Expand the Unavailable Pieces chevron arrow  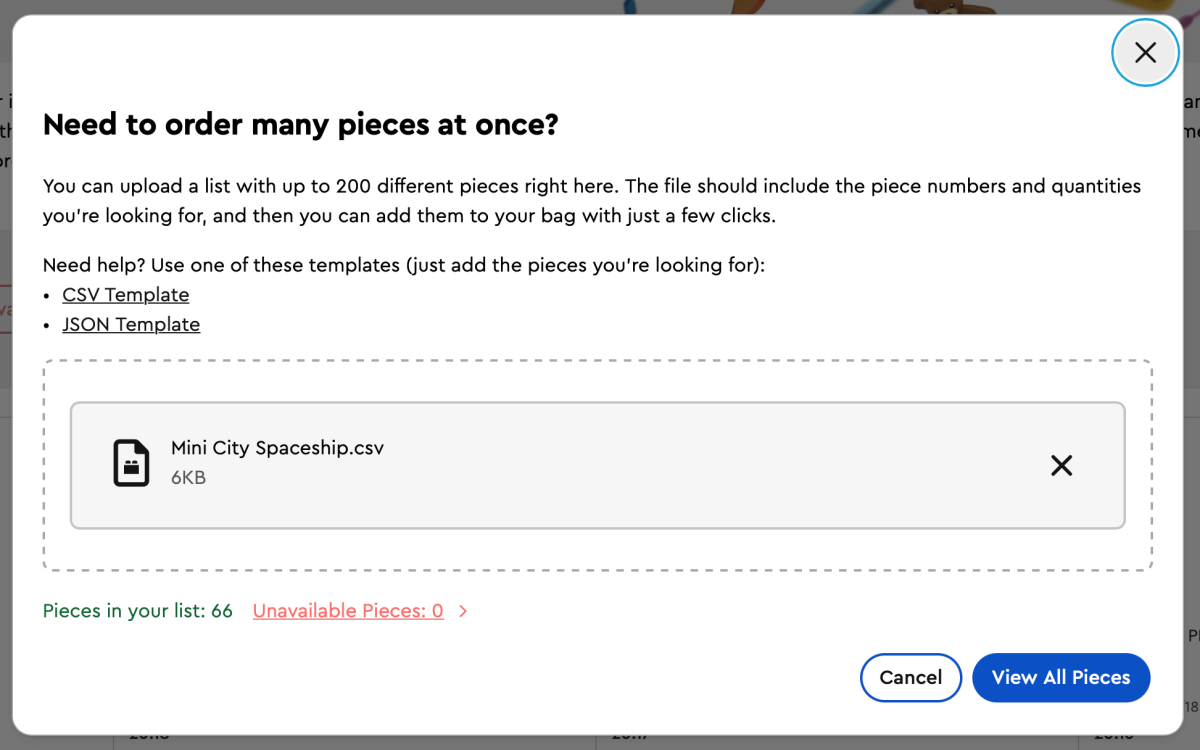point(463,611)
